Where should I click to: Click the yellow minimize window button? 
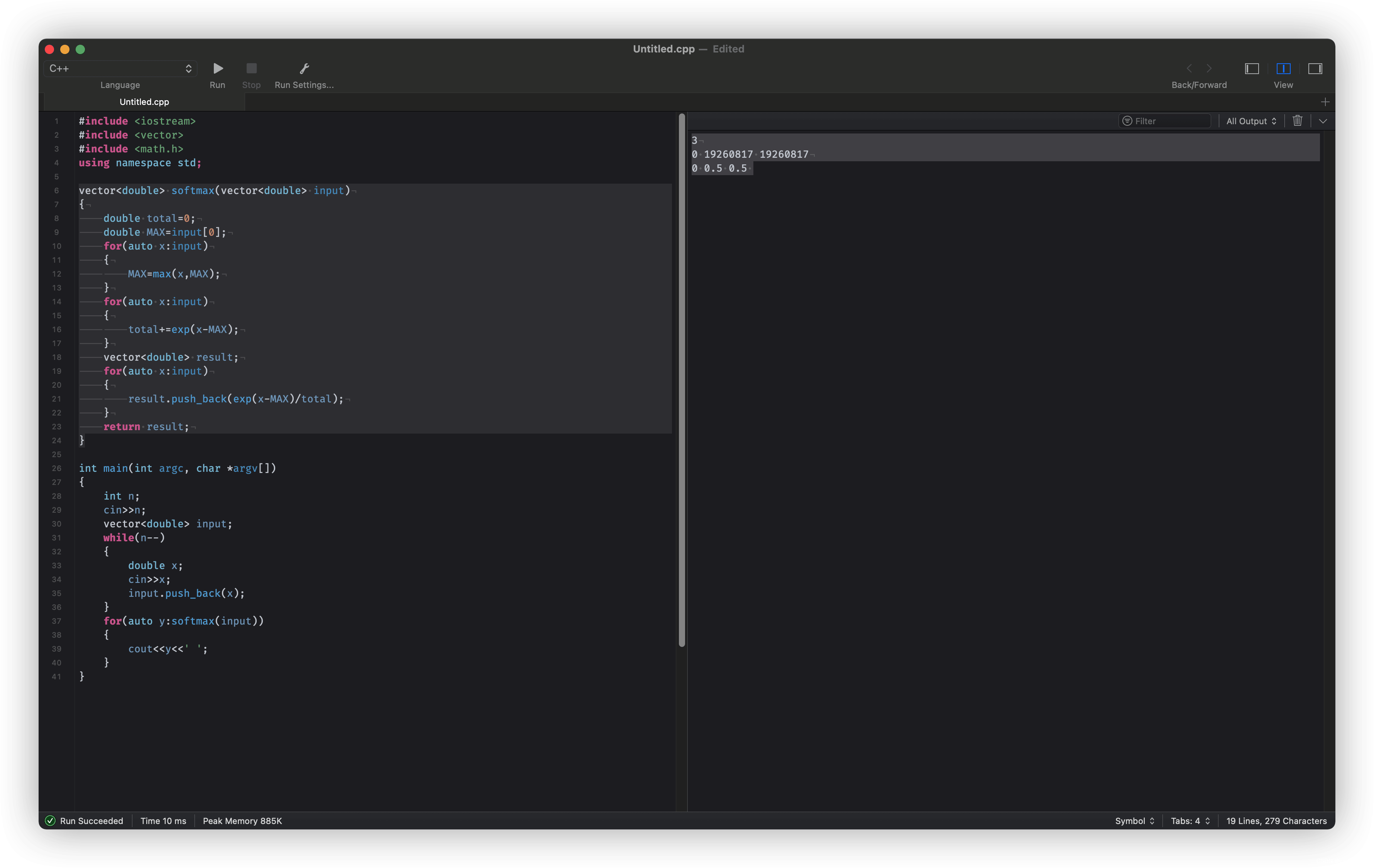(65, 50)
